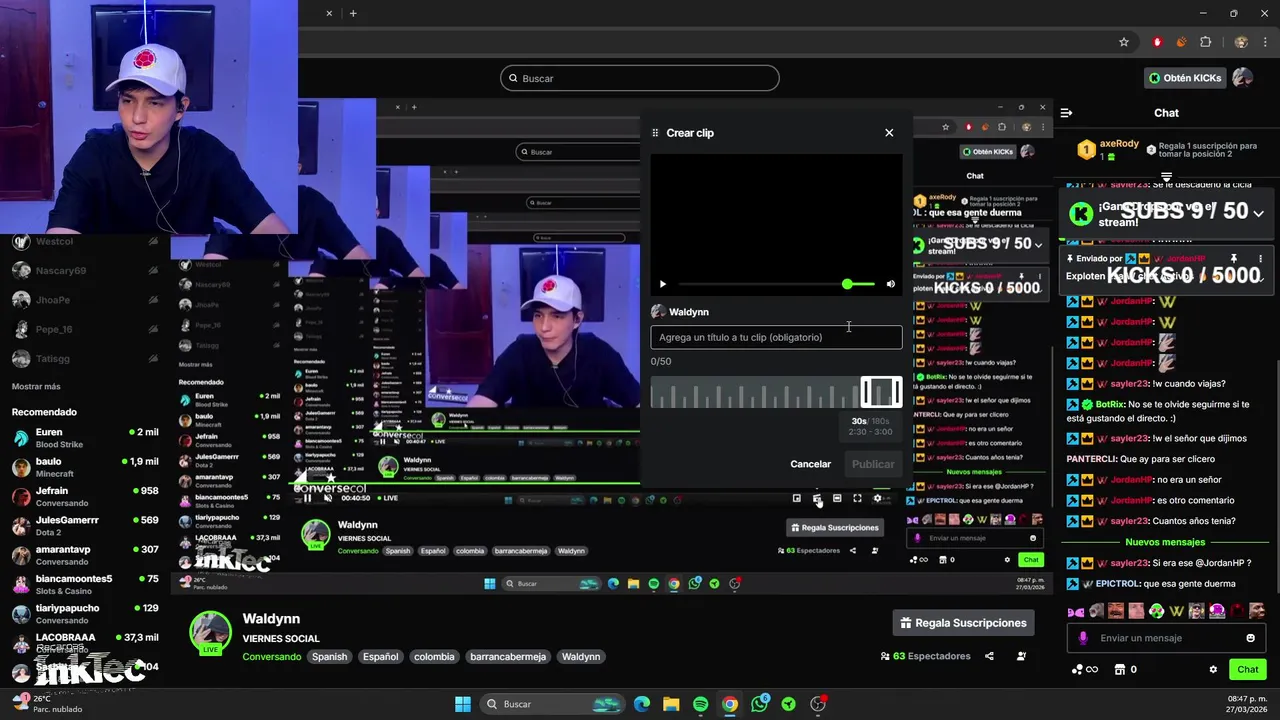This screenshot has height=720, width=1280.
Task: Click Regala Suscripciones below the stream
Action: click(963, 623)
